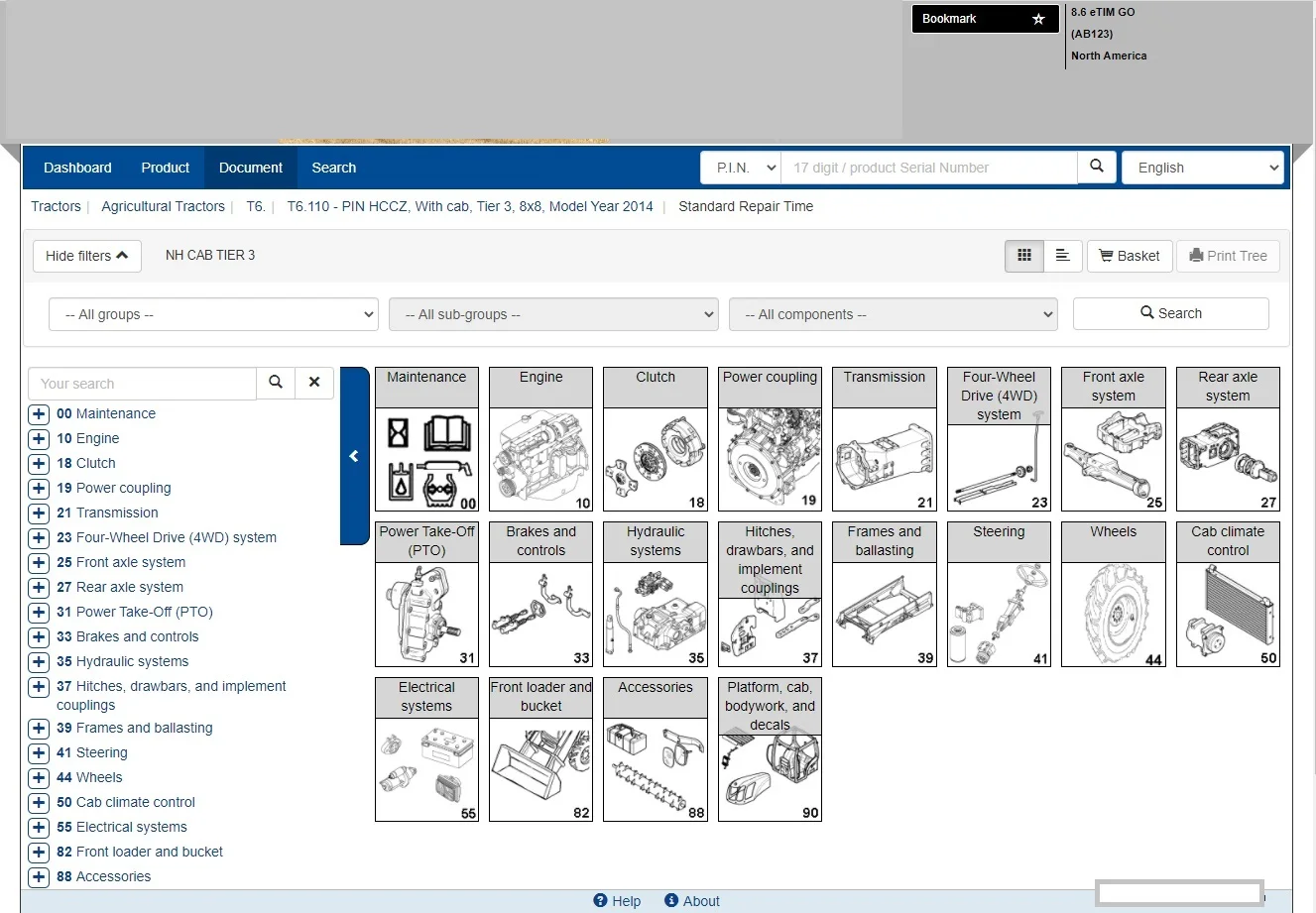The width and height of the screenshot is (1316, 913).
Task: Open the Accessories group thumbnail
Action: (656, 749)
